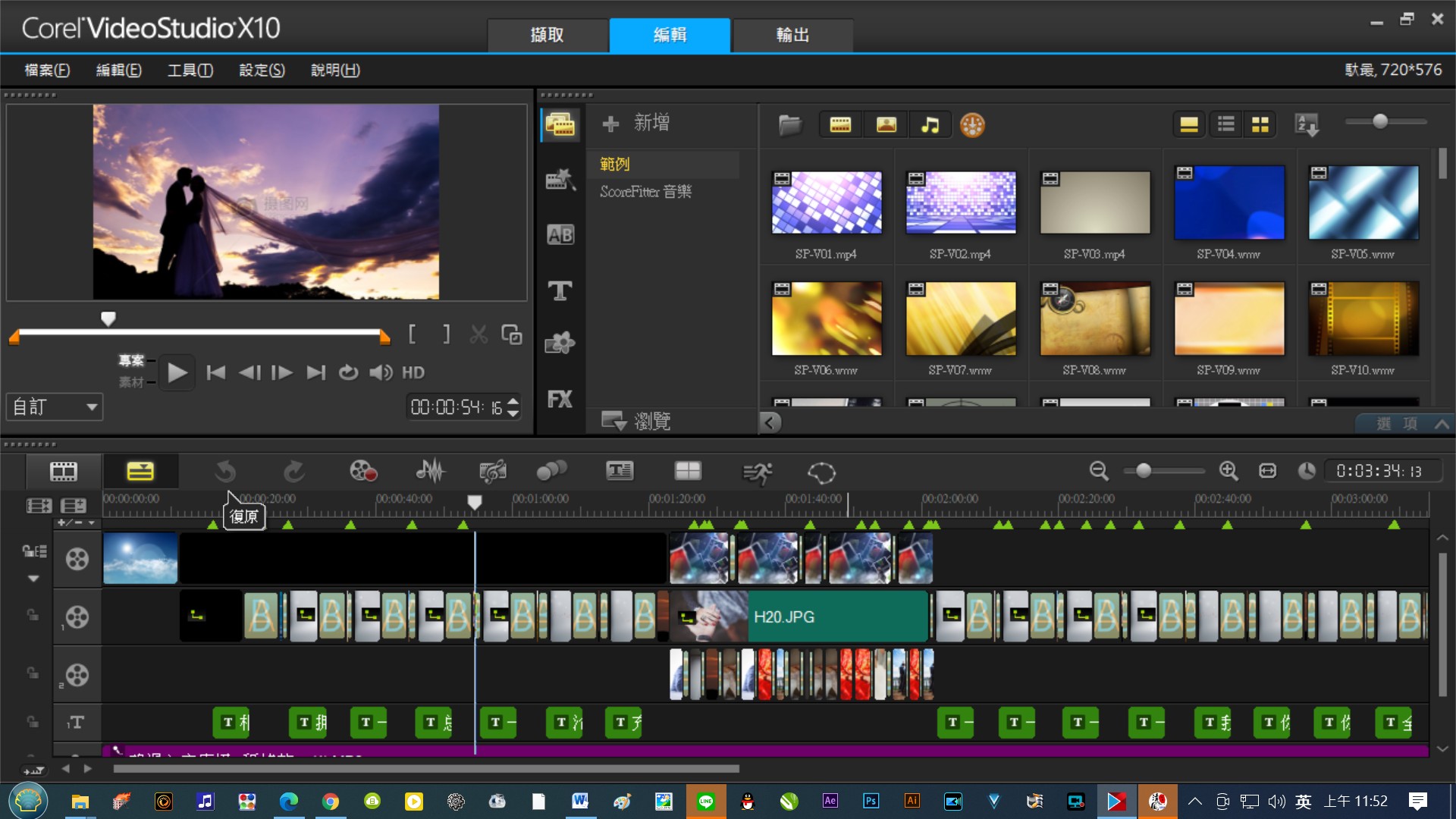Open the auto music tool
This screenshot has width=1456, height=819.
coord(493,472)
